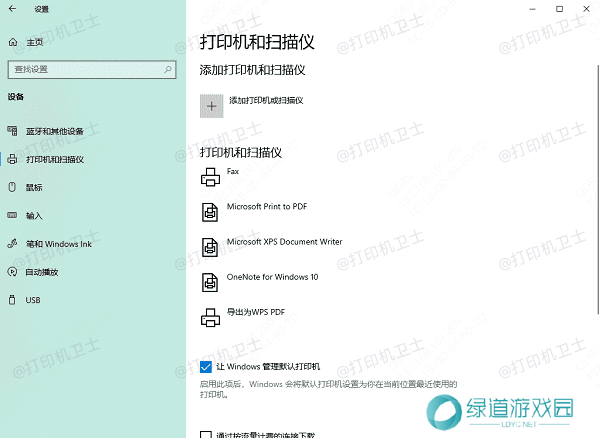Screen dimensions: 600x438
Task: Click the 导出为WPS PDF printer icon
Action: pyautogui.click(x=210, y=318)
